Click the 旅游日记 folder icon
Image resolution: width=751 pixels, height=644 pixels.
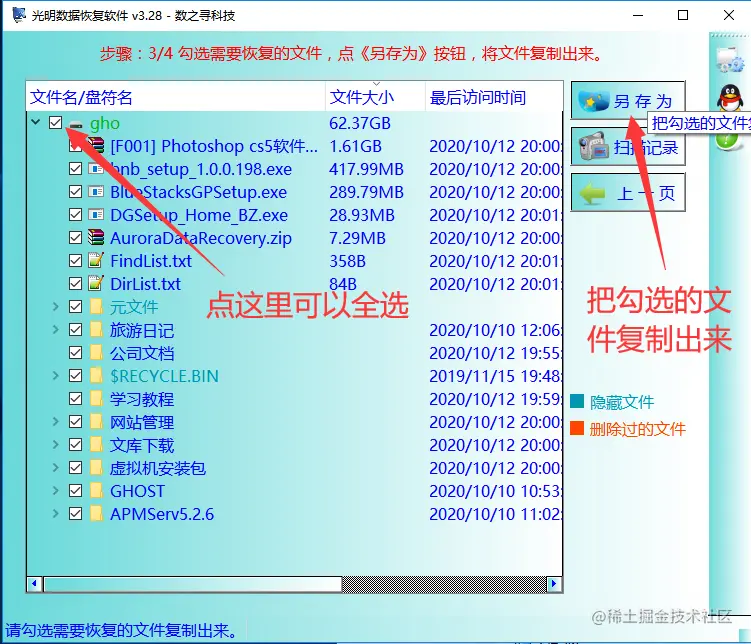(96, 329)
